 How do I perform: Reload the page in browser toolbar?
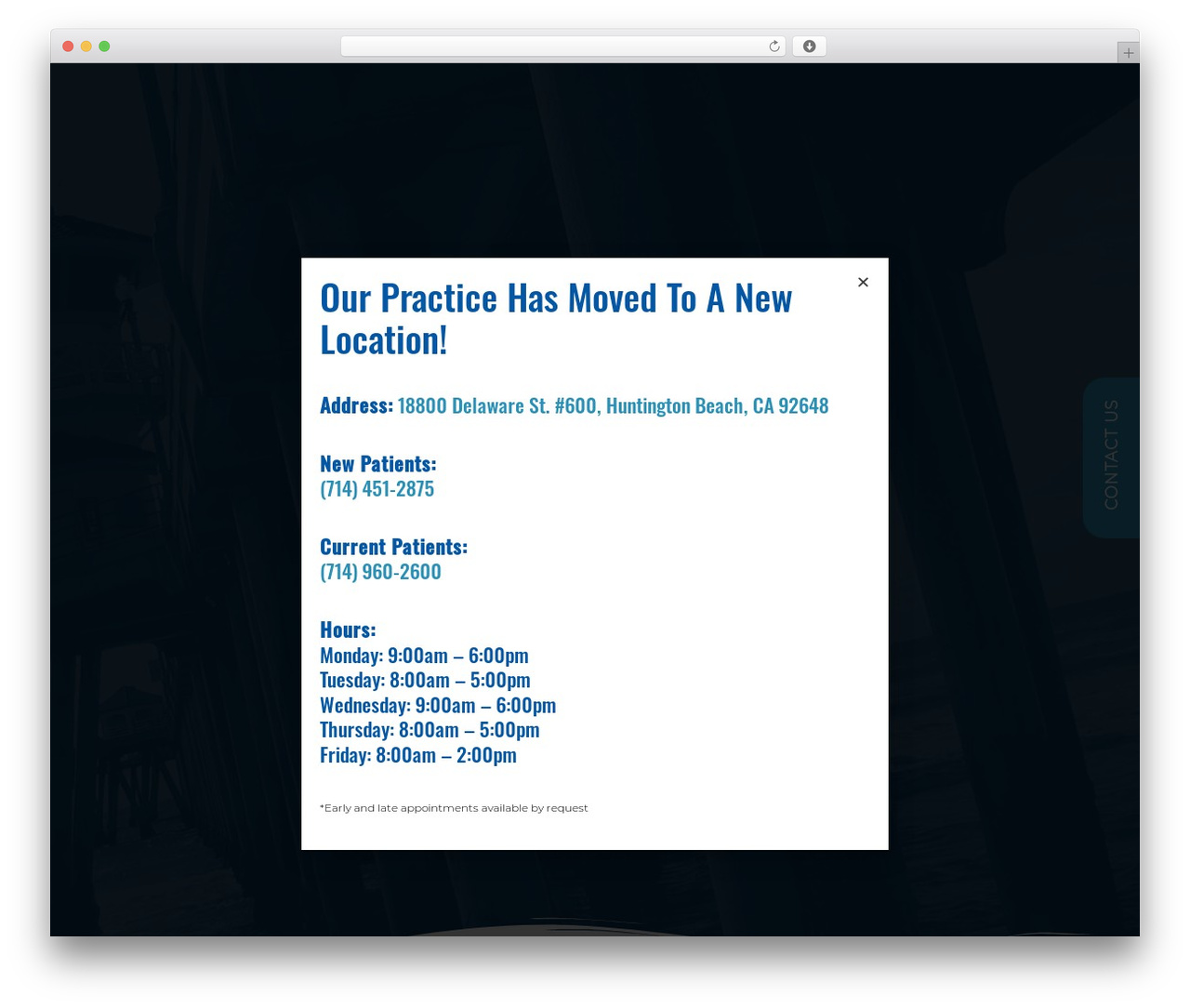point(774,46)
